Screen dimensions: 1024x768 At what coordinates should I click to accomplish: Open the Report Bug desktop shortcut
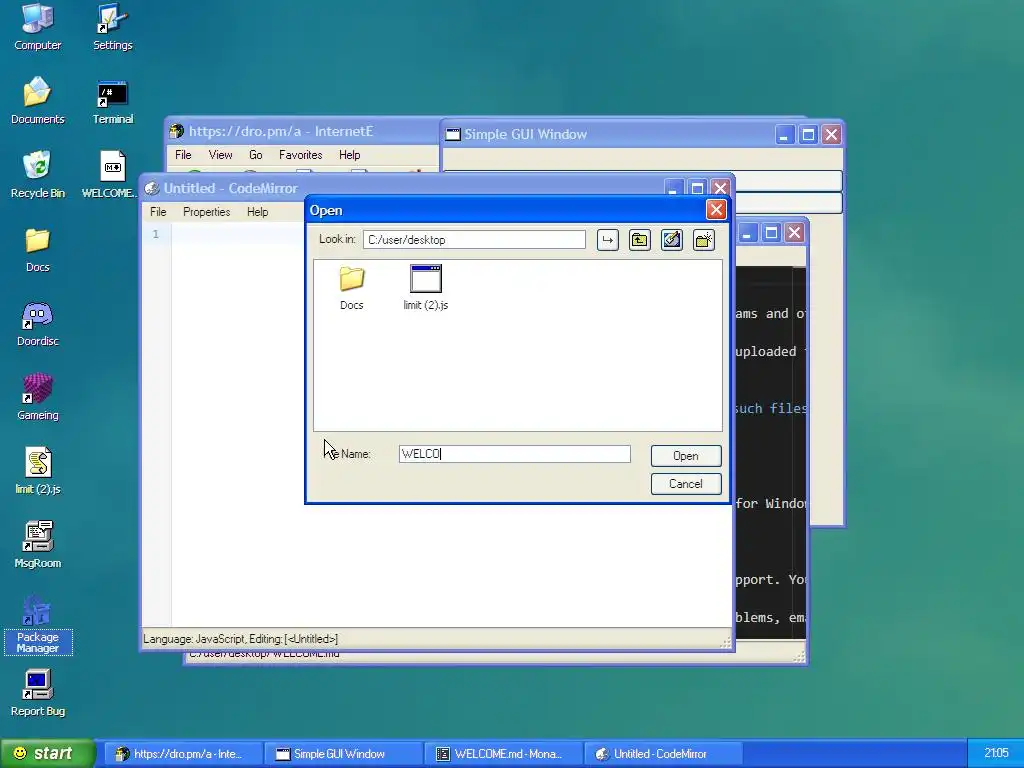37,693
